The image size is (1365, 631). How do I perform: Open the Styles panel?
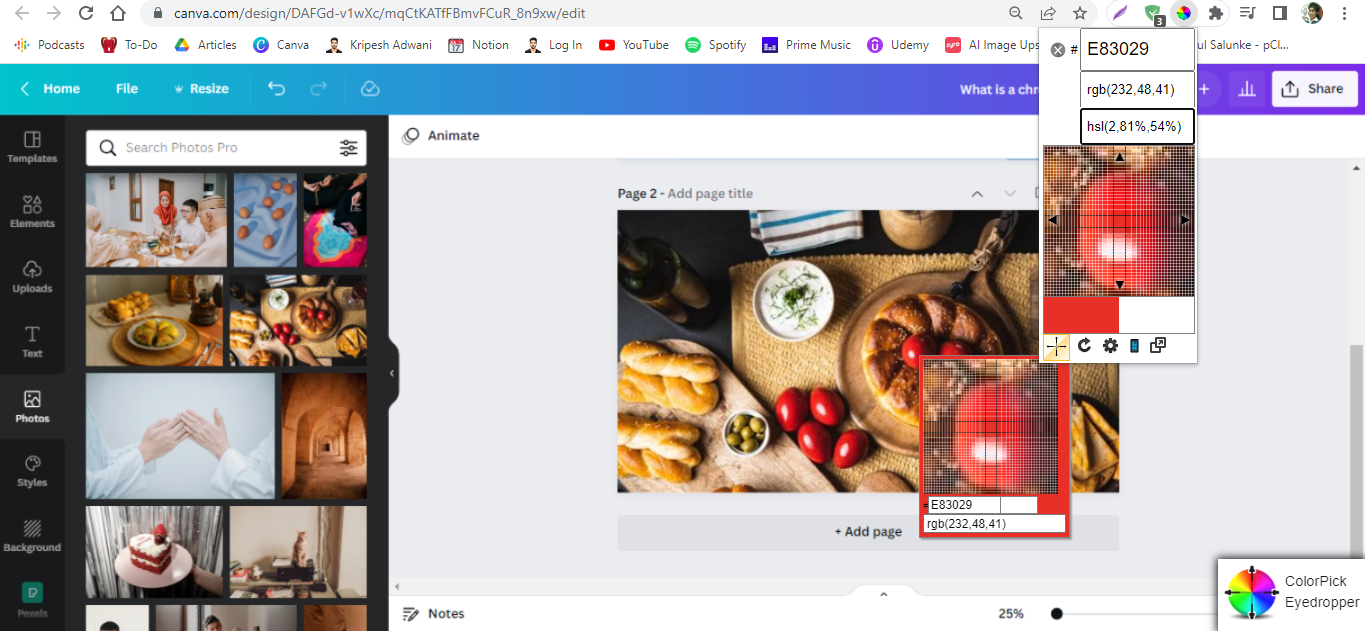point(32,471)
